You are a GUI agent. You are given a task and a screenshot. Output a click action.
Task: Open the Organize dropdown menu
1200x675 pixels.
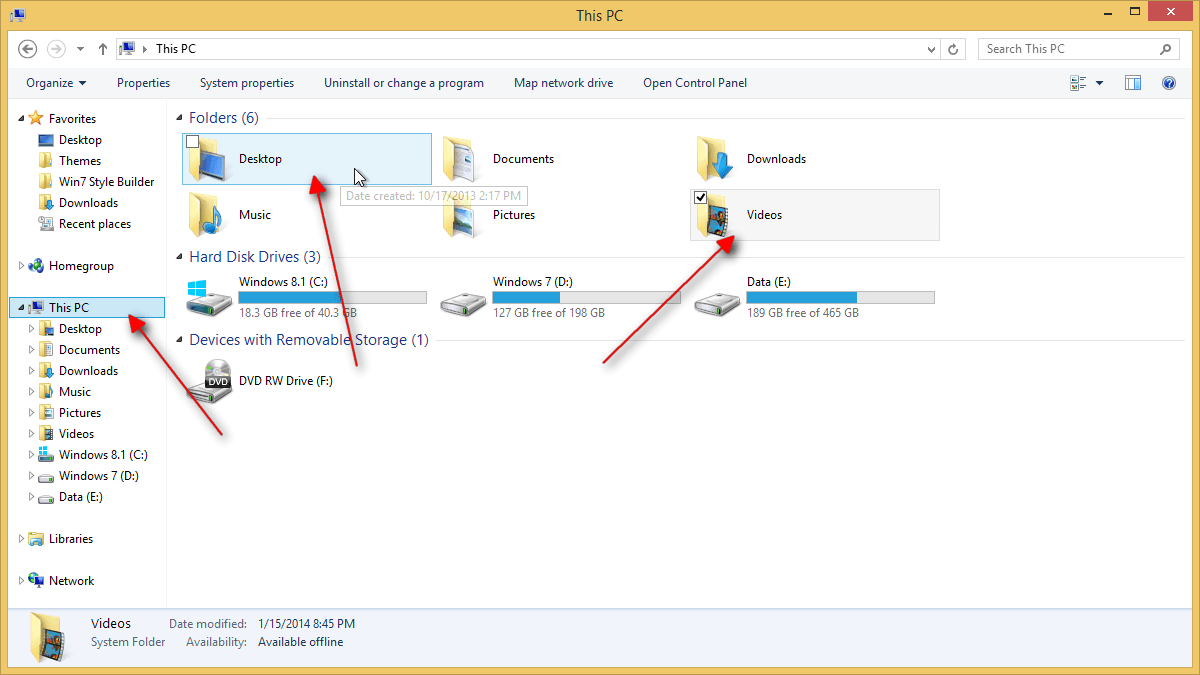tap(56, 83)
